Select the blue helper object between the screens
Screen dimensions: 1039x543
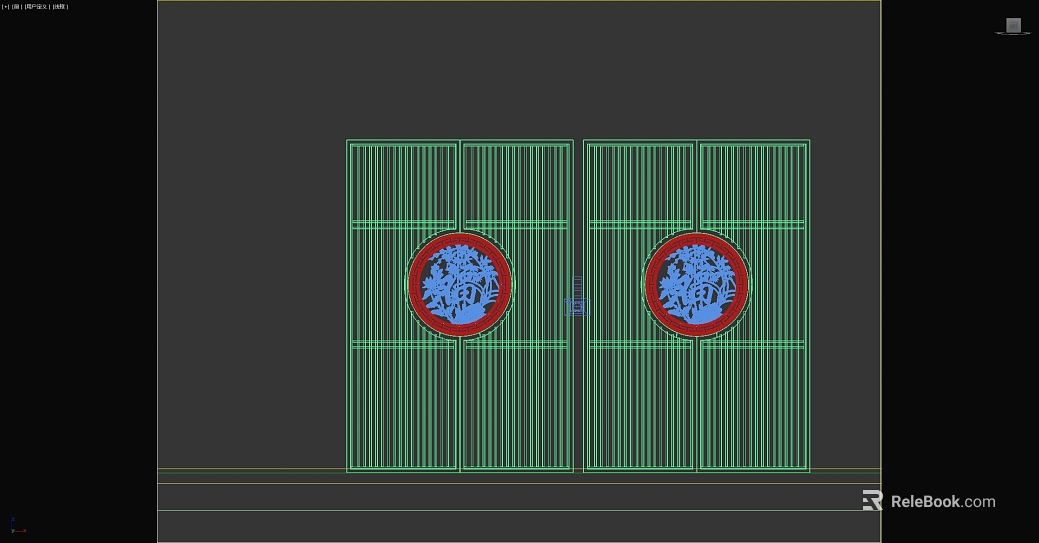click(x=577, y=297)
